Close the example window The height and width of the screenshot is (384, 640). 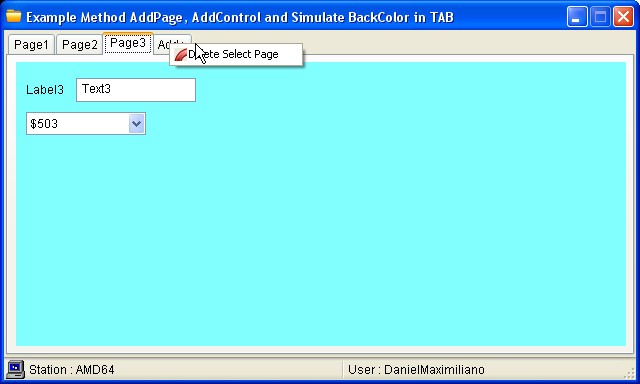click(x=623, y=17)
